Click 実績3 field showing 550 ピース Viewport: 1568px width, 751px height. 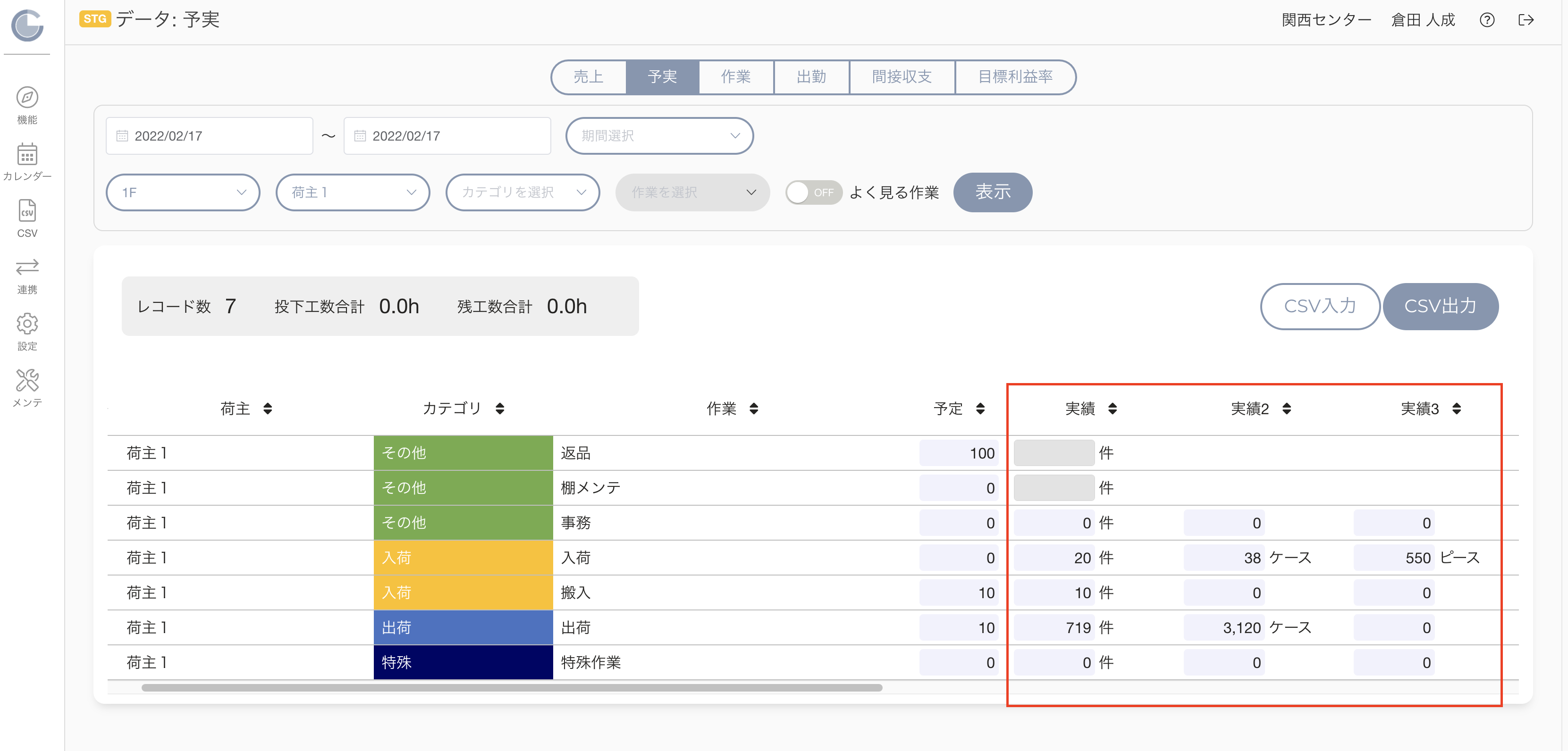click(x=1394, y=558)
